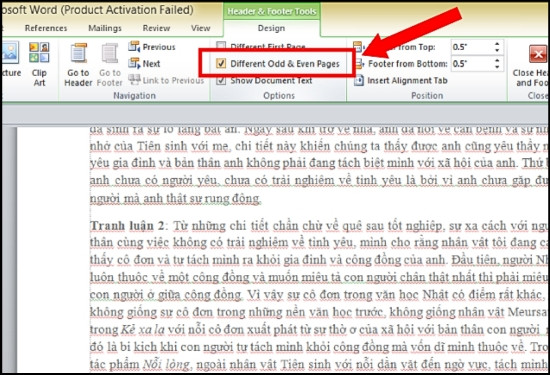Open the View tab
This screenshot has height=375, width=550.
(x=201, y=28)
